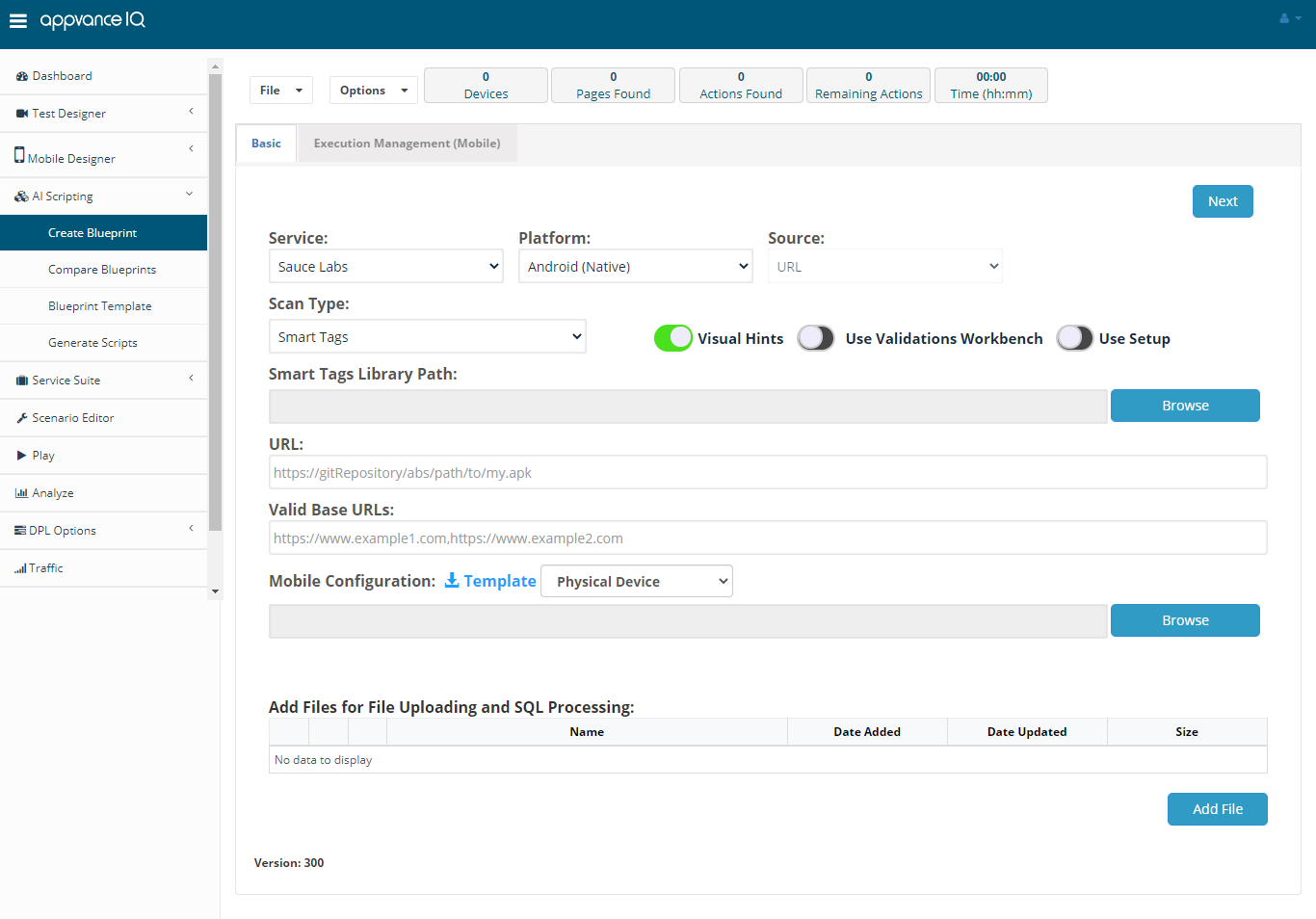Click the Scenario Editor wrench icon
Screen dimensions: 1316x919
[x=22, y=418]
